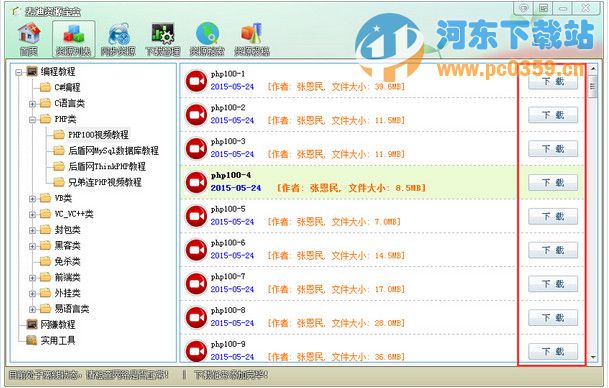Click the list scrollbar down arrow
Image resolution: width=609 pixels, height=388 pixels.
[593, 357]
